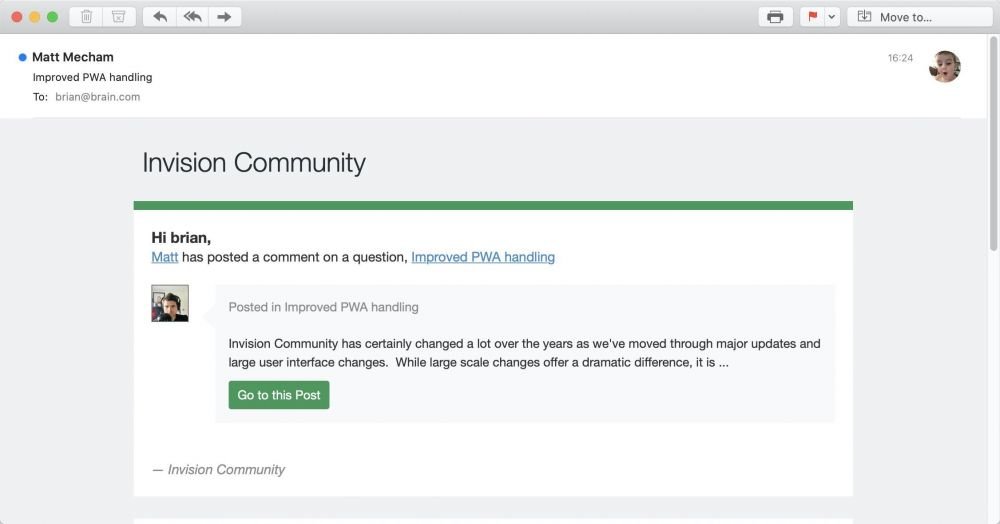Follow the Improved PWA handling link
The height and width of the screenshot is (524, 1000).
(483, 257)
